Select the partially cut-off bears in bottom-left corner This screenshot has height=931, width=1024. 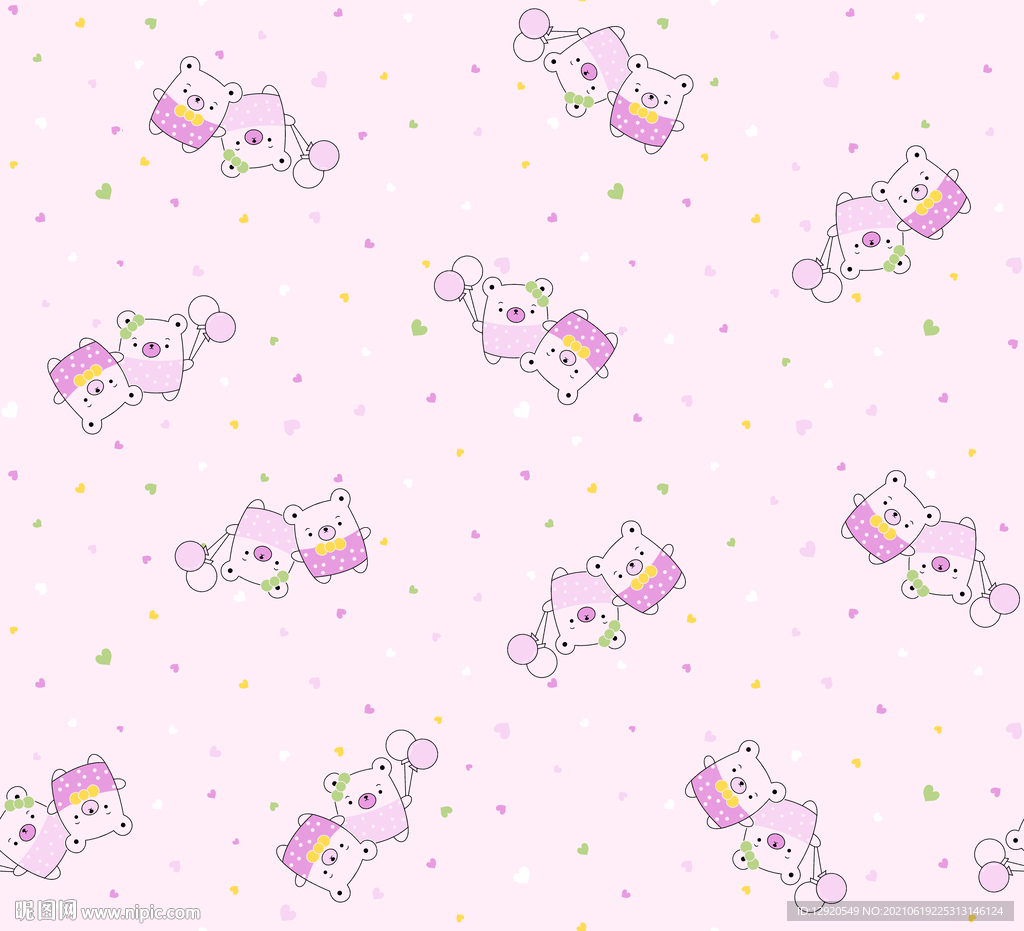(62, 815)
